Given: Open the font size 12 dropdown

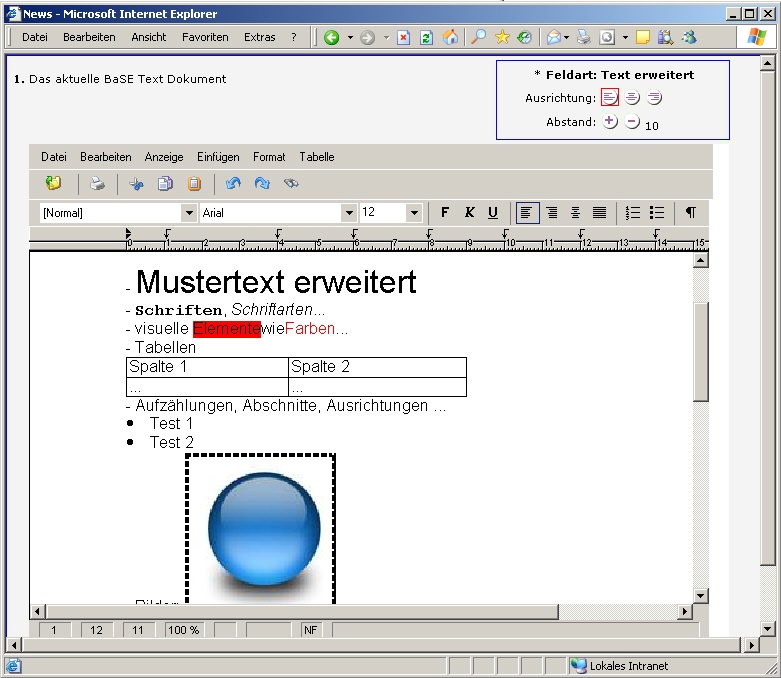Looking at the screenshot, I should (x=414, y=213).
